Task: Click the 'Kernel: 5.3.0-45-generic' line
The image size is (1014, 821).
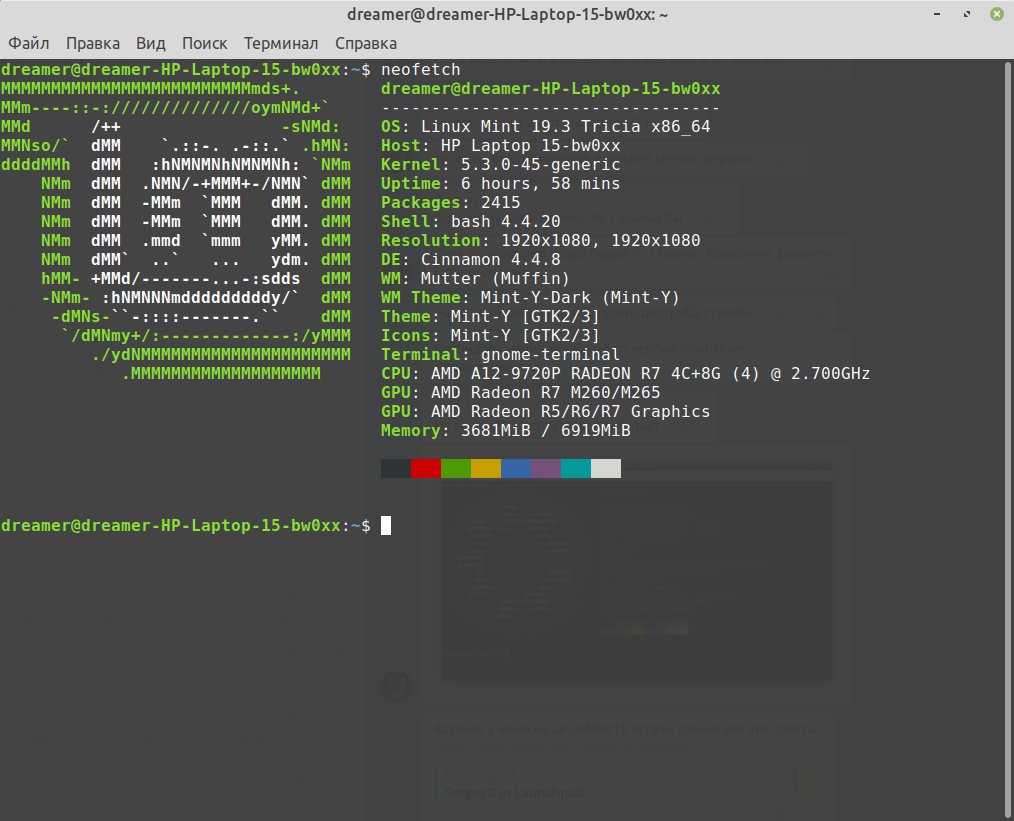Action: coord(501,165)
